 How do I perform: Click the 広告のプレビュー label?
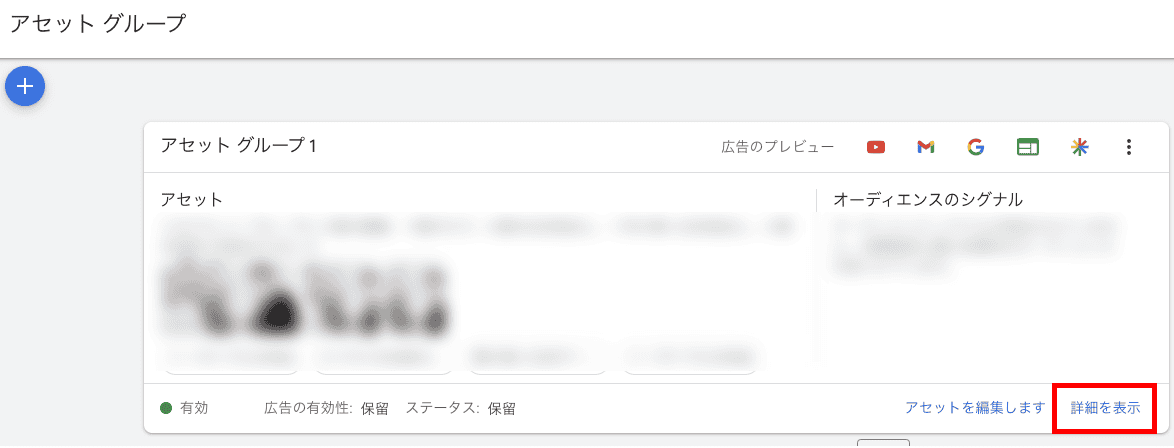pyautogui.click(x=777, y=148)
